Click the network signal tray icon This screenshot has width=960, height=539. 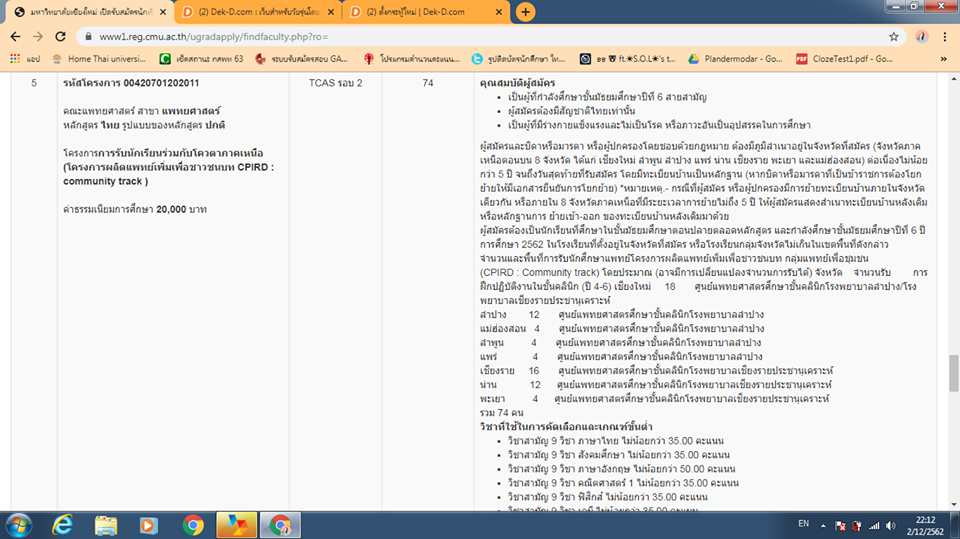(x=874, y=526)
